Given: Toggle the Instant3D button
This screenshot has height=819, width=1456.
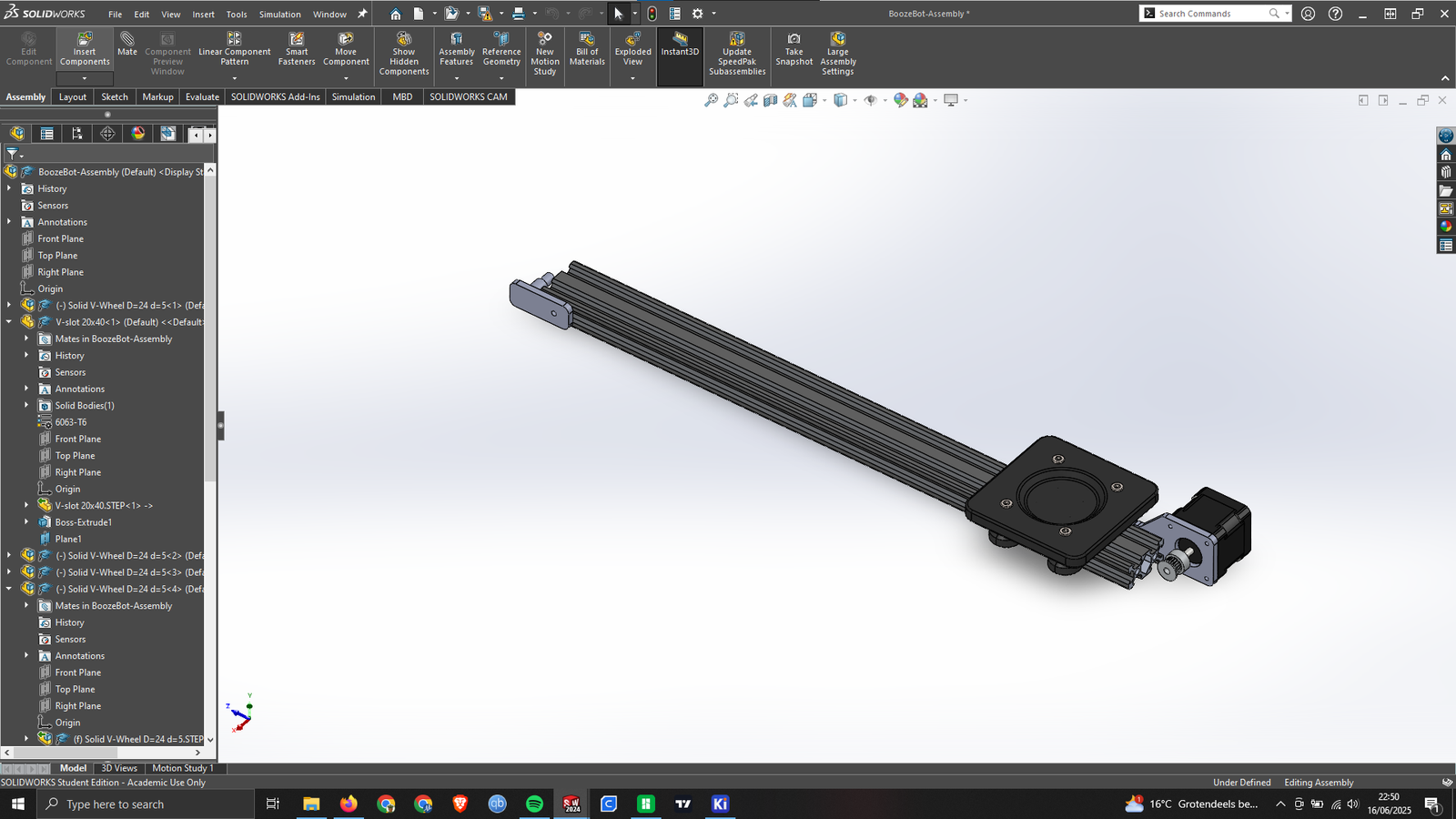Looking at the screenshot, I should [680, 45].
